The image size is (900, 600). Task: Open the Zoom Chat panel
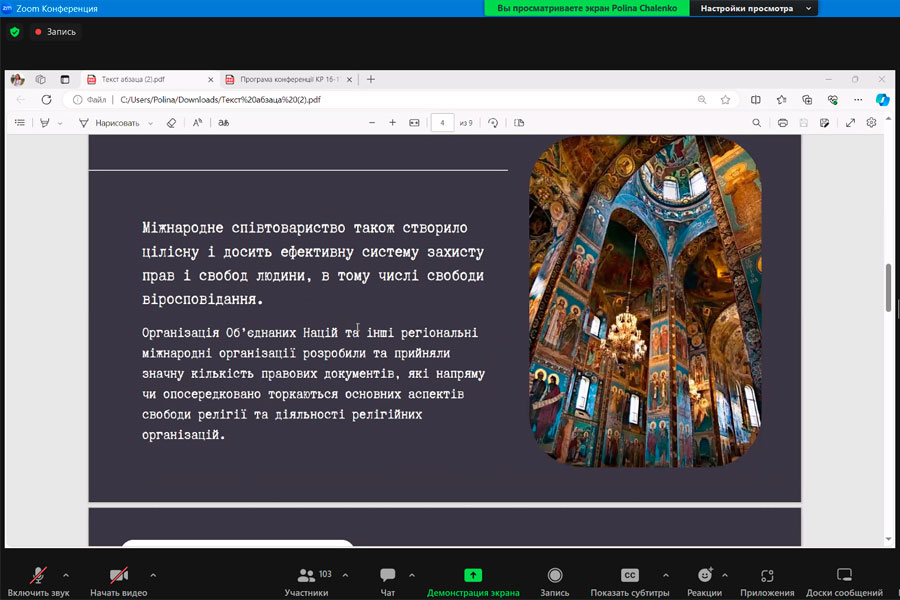point(388,576)
